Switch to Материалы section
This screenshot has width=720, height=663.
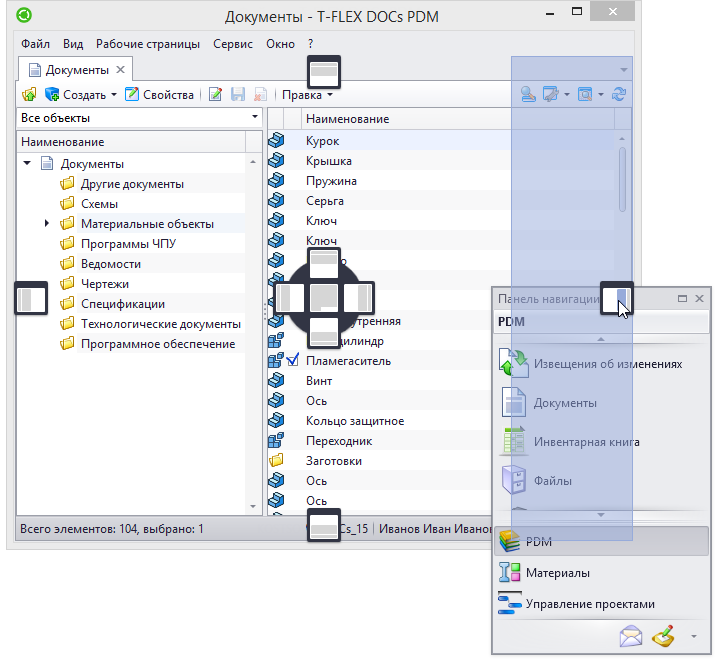(x=557, y=573)
